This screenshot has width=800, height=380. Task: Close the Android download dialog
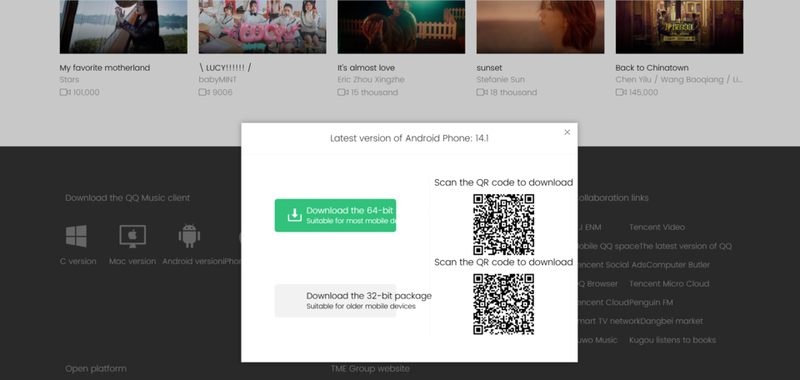(567, 132)
